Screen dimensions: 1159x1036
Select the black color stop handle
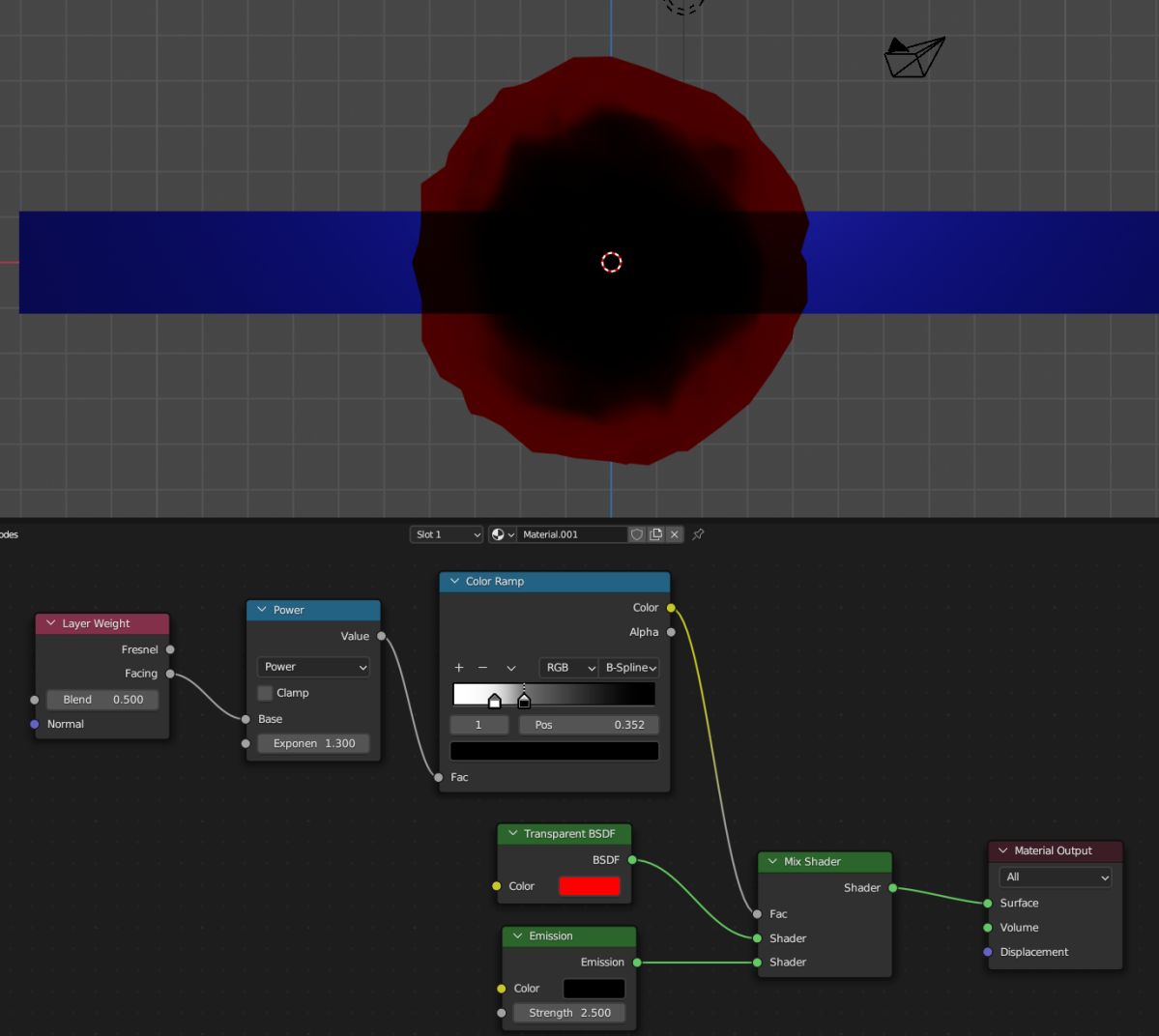tap(524, 701)
